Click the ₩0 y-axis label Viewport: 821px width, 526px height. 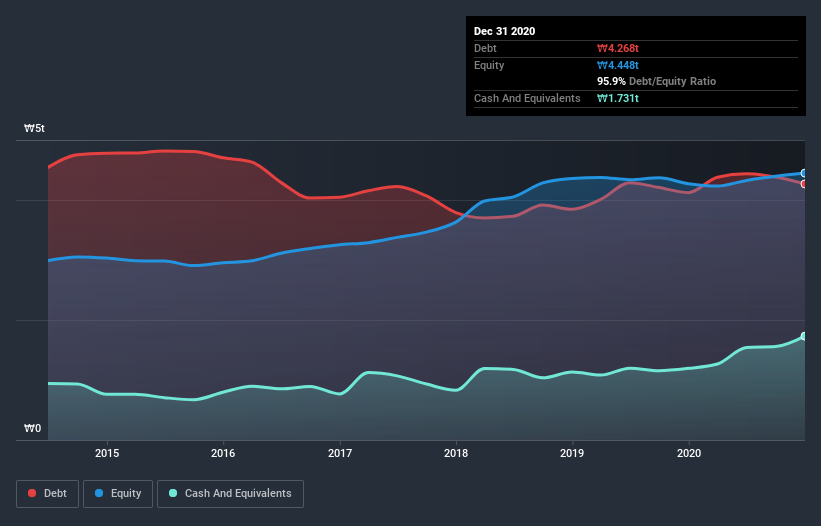tap(32, 428)
